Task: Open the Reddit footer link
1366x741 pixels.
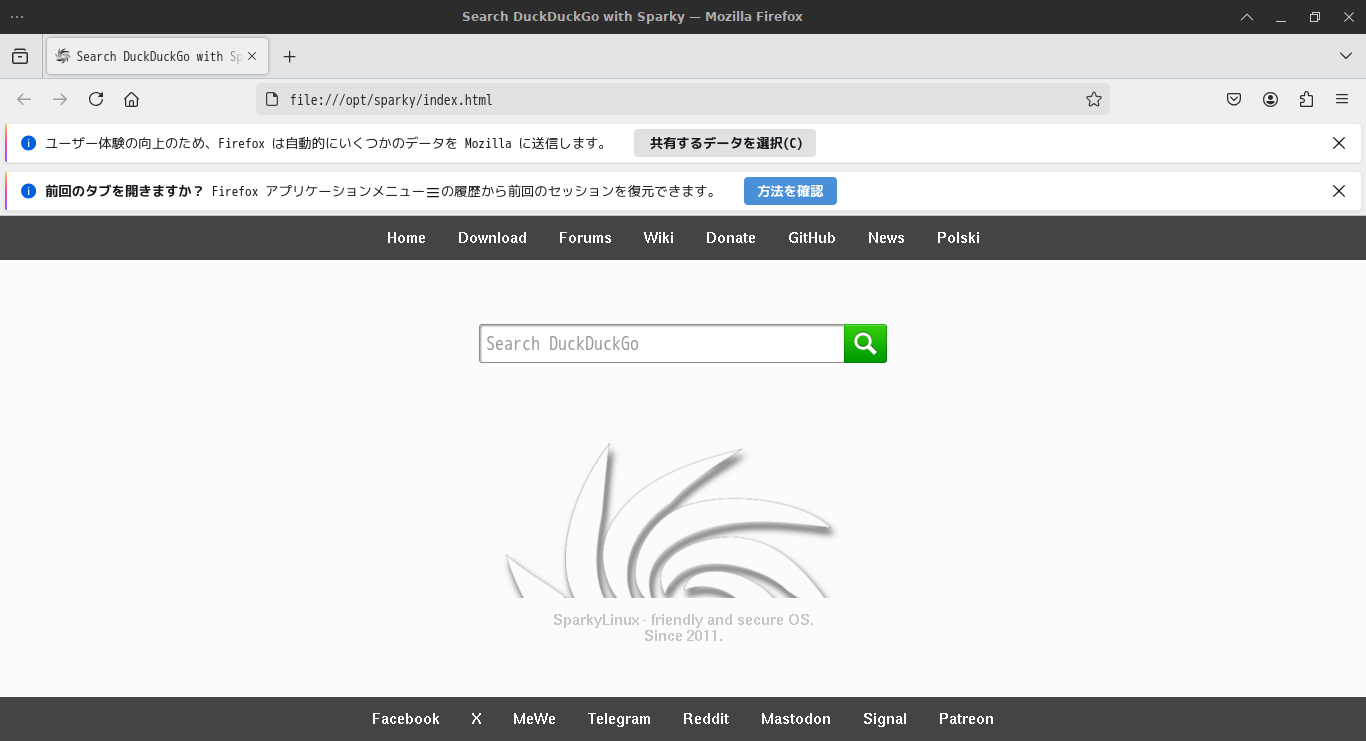Action: pos(706,719)
